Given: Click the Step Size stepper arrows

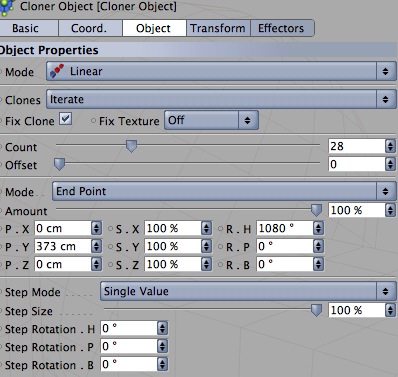Looking at the screenshot, I should click(390, 310).
